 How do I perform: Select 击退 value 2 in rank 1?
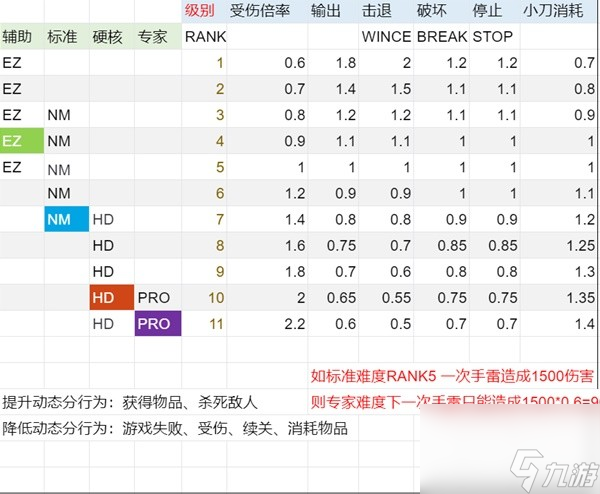386,63
